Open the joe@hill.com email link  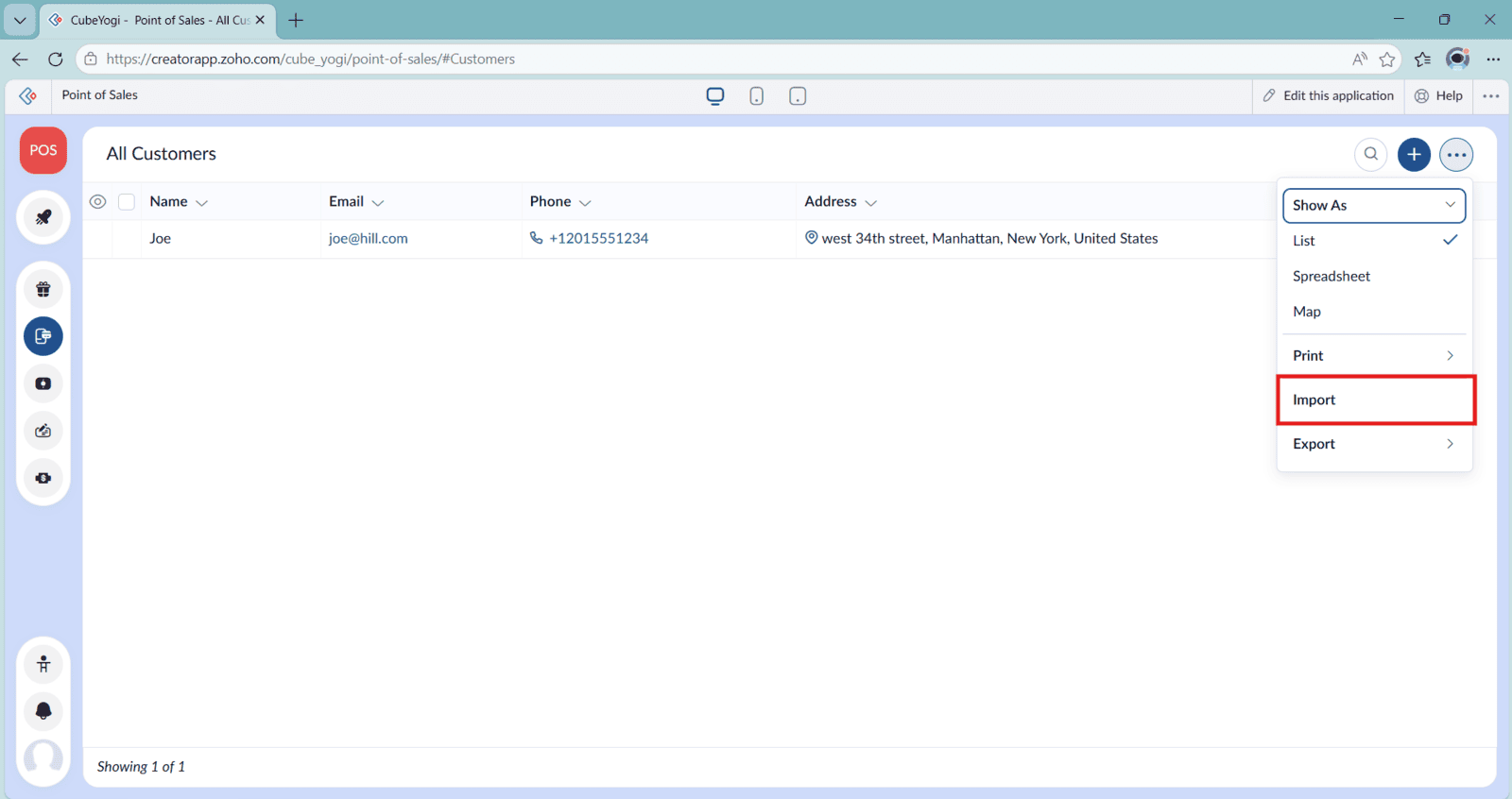pyautogui.click(x=368, y=239)
